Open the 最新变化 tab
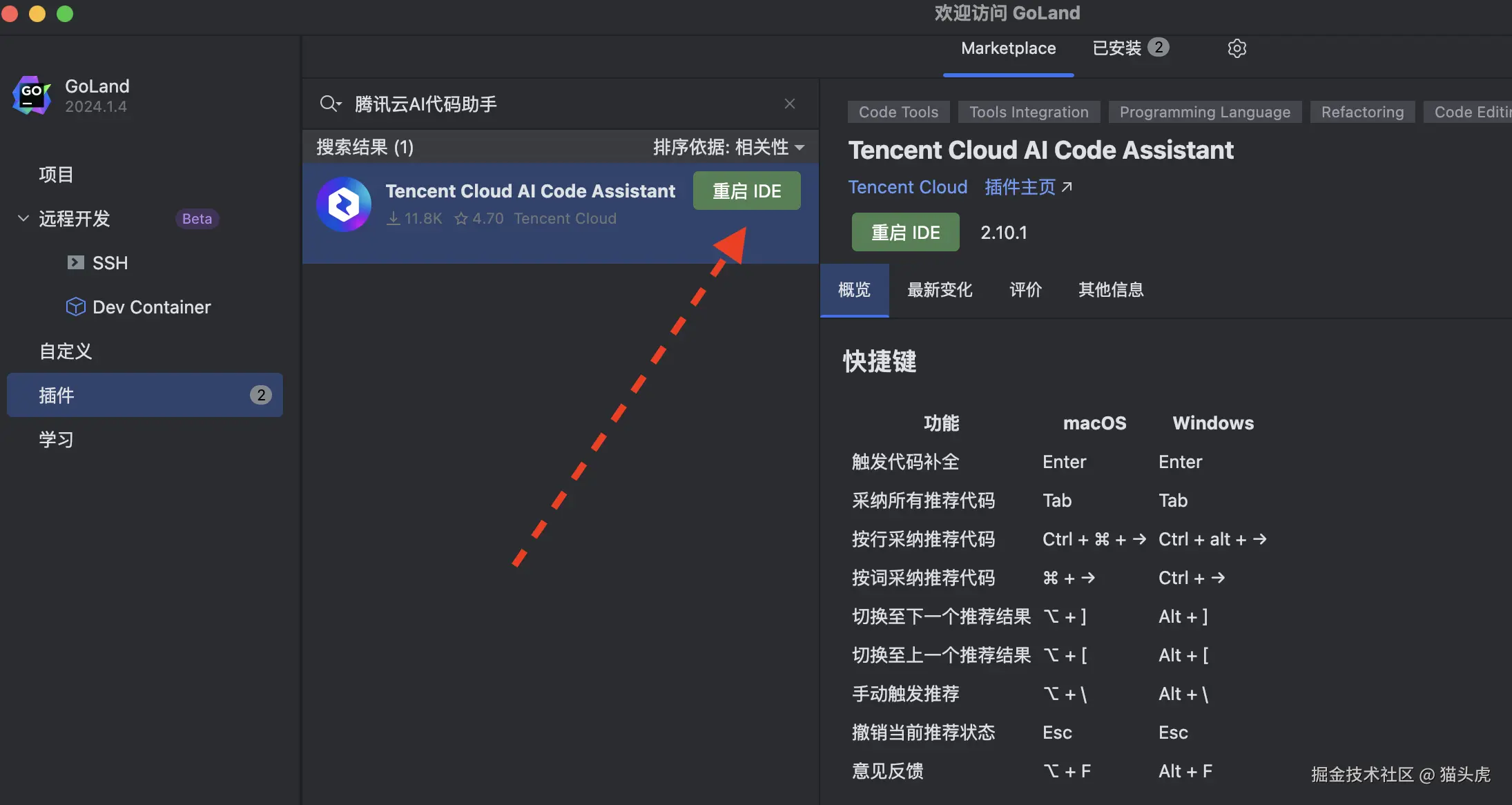The height and width of the screenshot is (805, 1512). [x=939, y=290]
